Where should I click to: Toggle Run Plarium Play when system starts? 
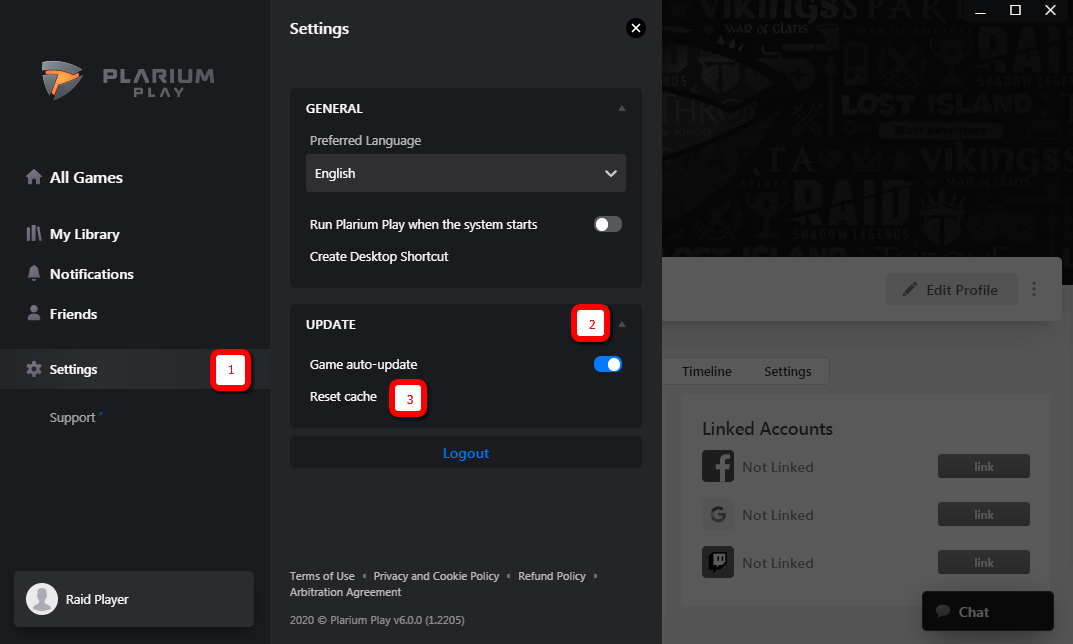click(x=608, y=224)
